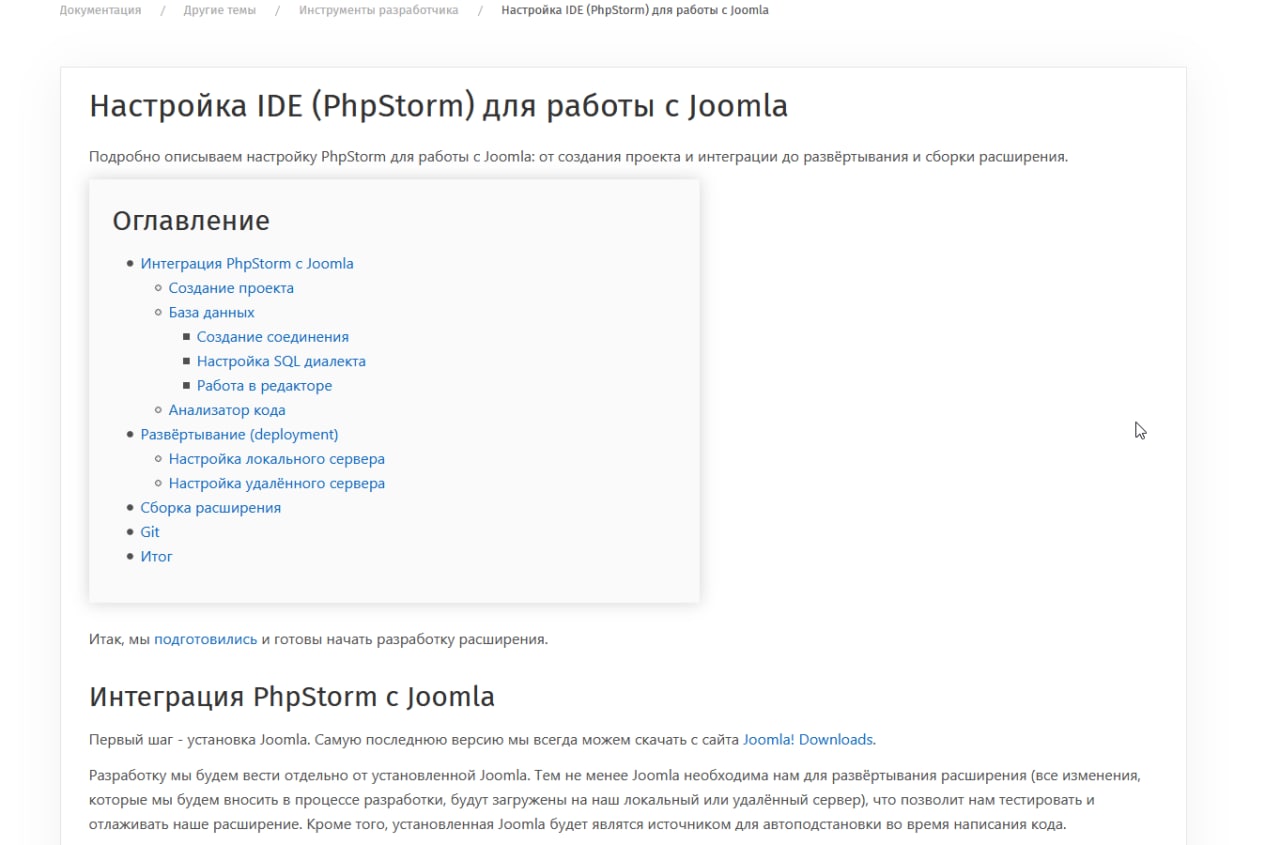Image resolution: width=1280 pixels, height=845 pixels.
Task: Jump to Настройка SQL диалекта section
Action: click(x=281, y=361)
